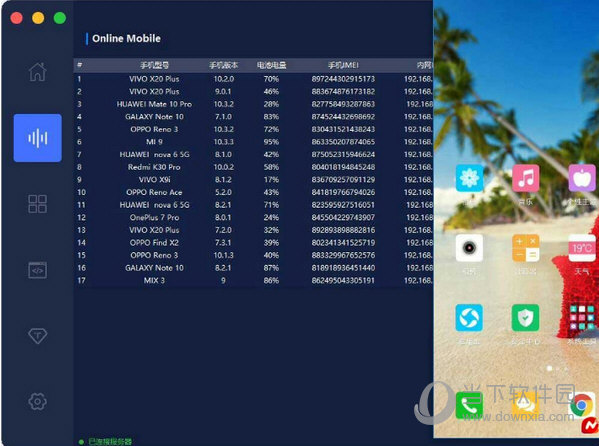Click IMEI 875052315946624 of HUAWEI nova

(343, 154)
